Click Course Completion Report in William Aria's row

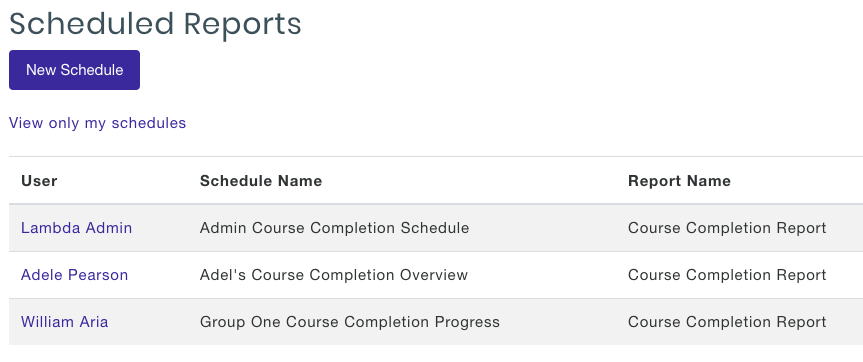727,322
